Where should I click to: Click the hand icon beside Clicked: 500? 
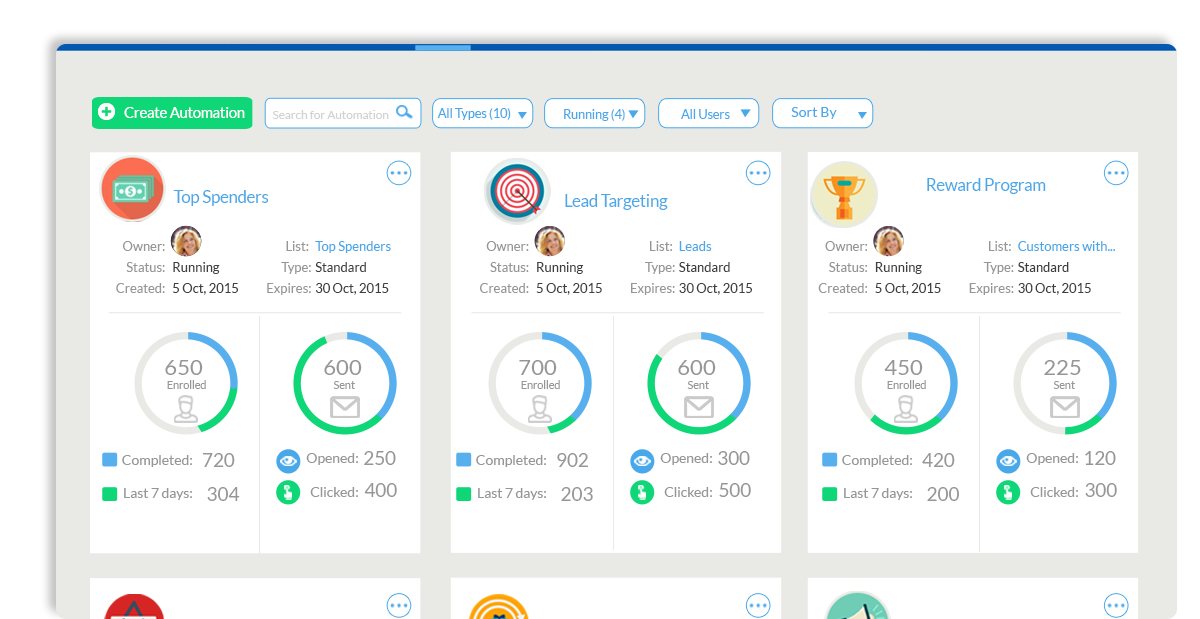click(x=642, y=492)
